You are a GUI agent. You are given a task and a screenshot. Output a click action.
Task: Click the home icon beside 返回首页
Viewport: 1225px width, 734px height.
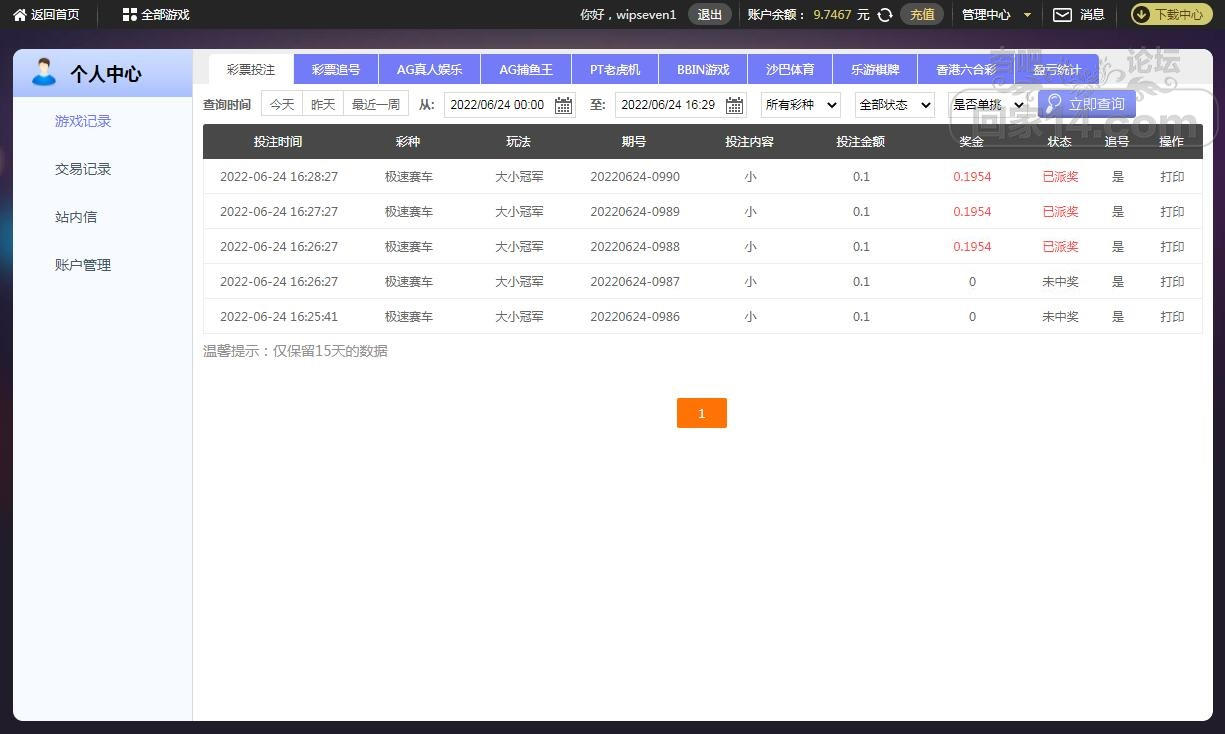click(19, 15)
